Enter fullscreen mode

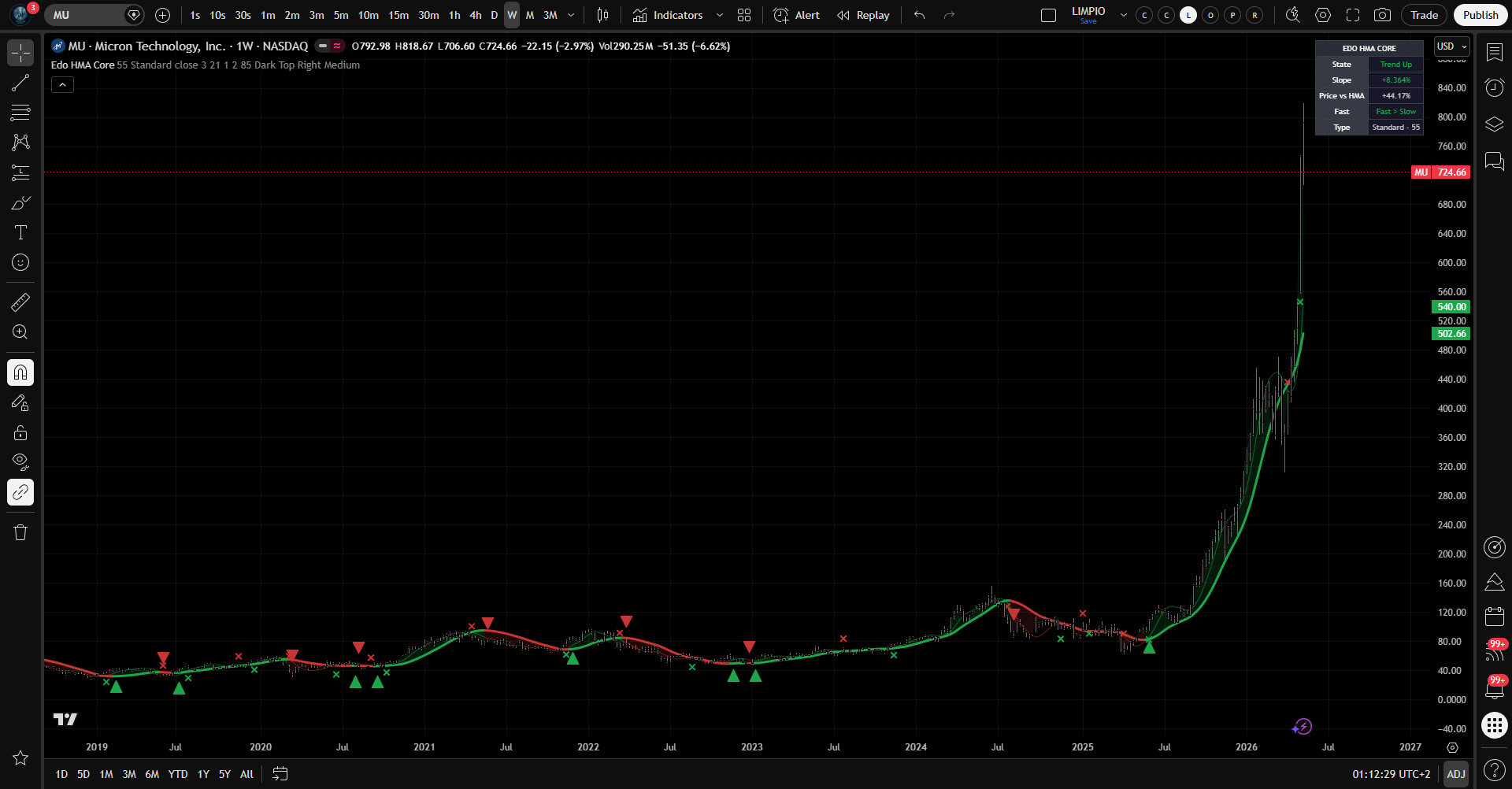(1353, 15)
